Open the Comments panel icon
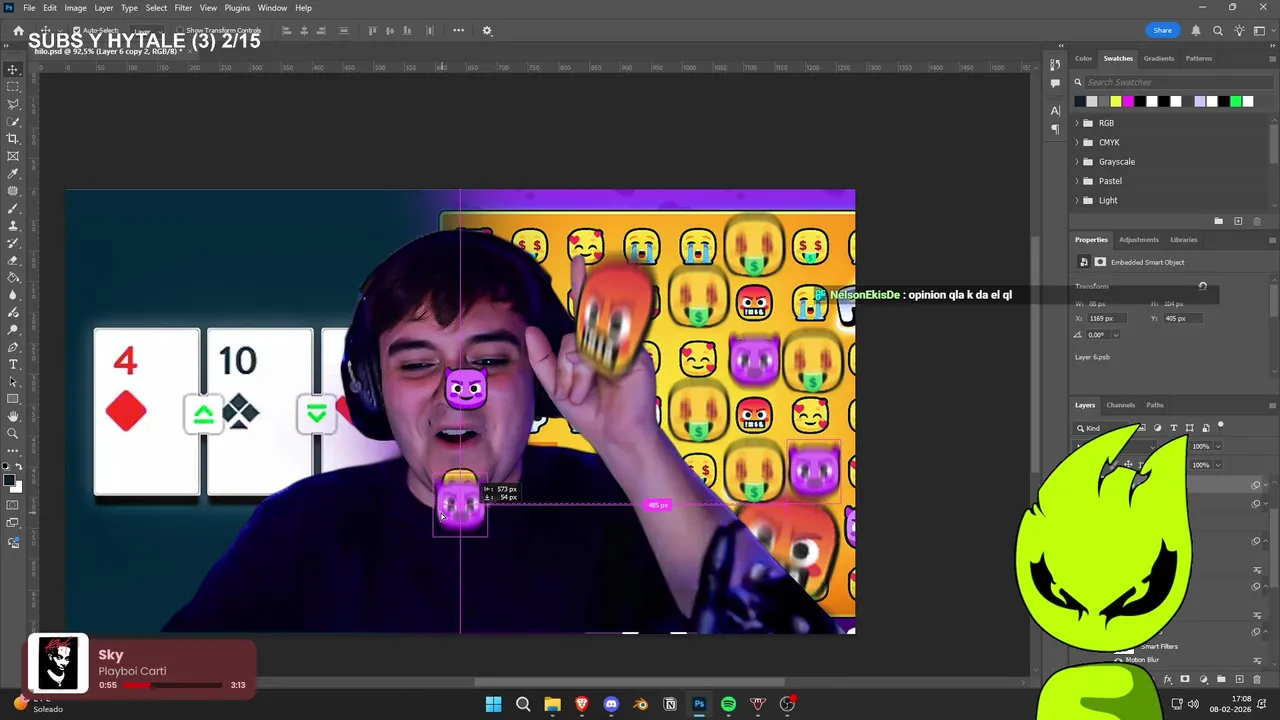 point(1055,84)
